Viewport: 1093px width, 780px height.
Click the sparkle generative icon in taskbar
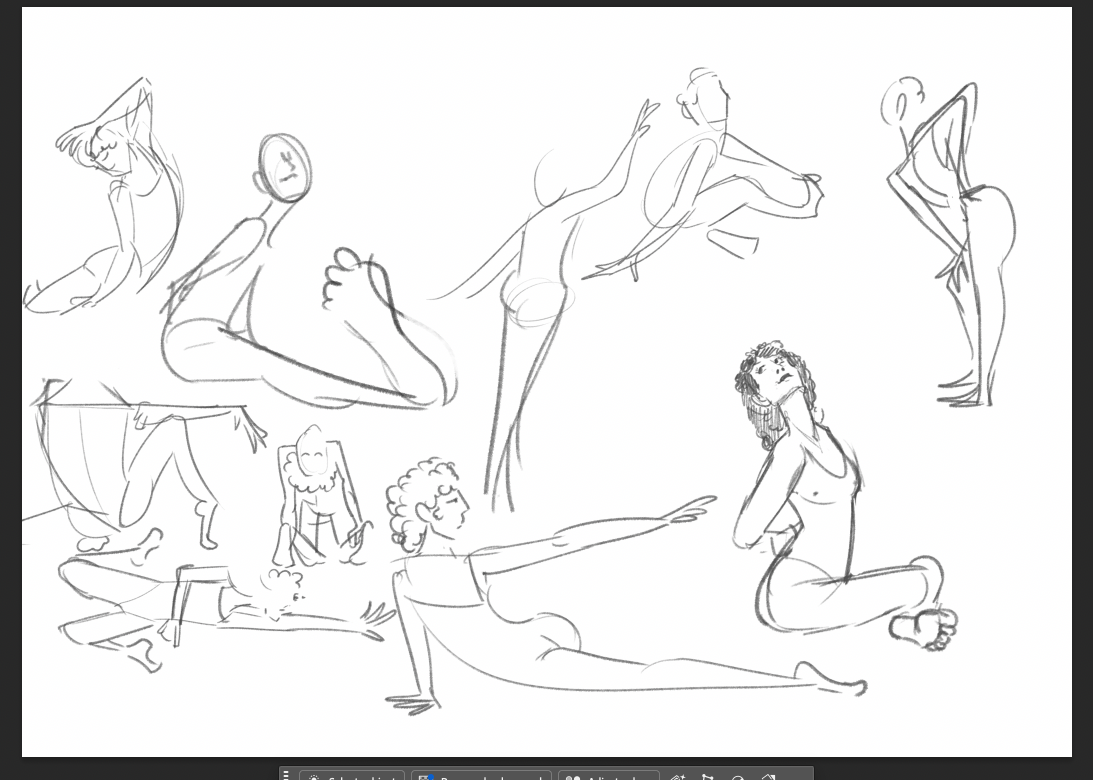pyautogui.click(x=677, y=777)
